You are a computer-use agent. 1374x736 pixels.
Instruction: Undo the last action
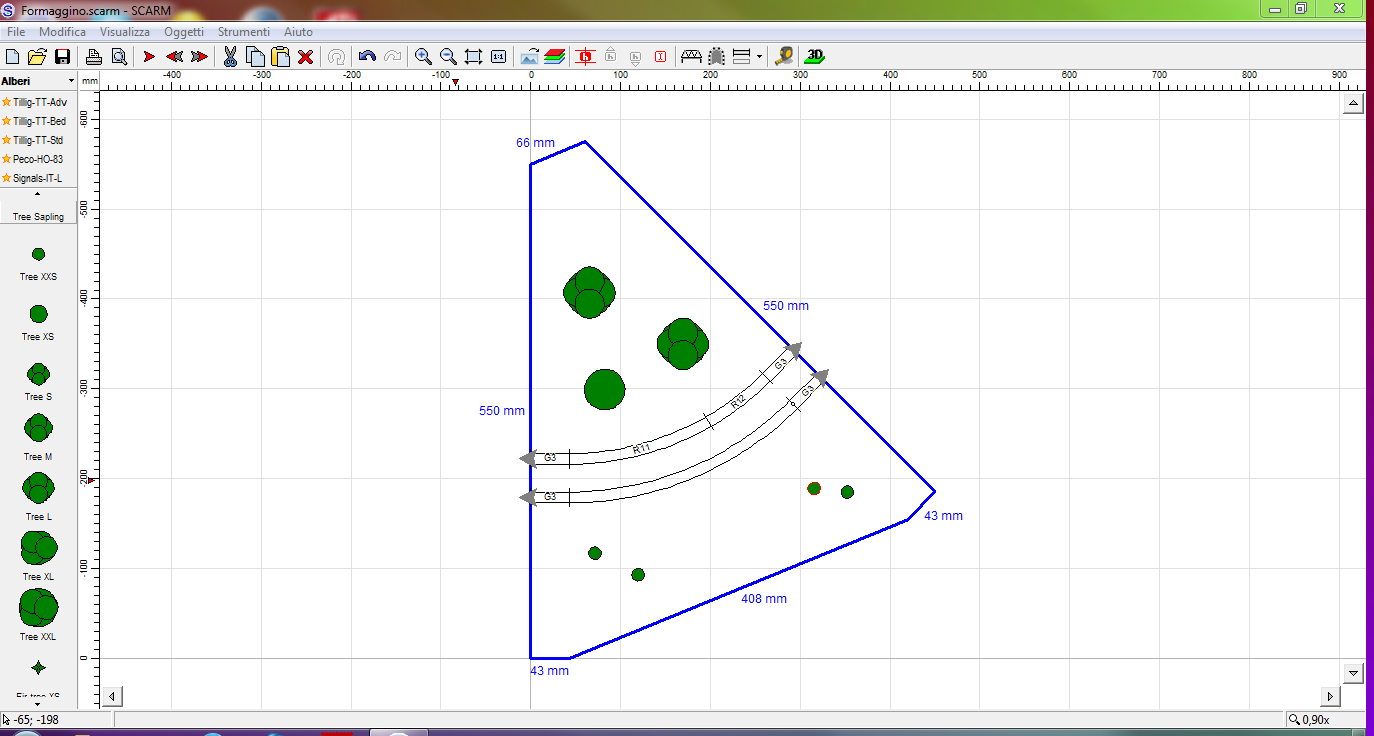point(367,57)
